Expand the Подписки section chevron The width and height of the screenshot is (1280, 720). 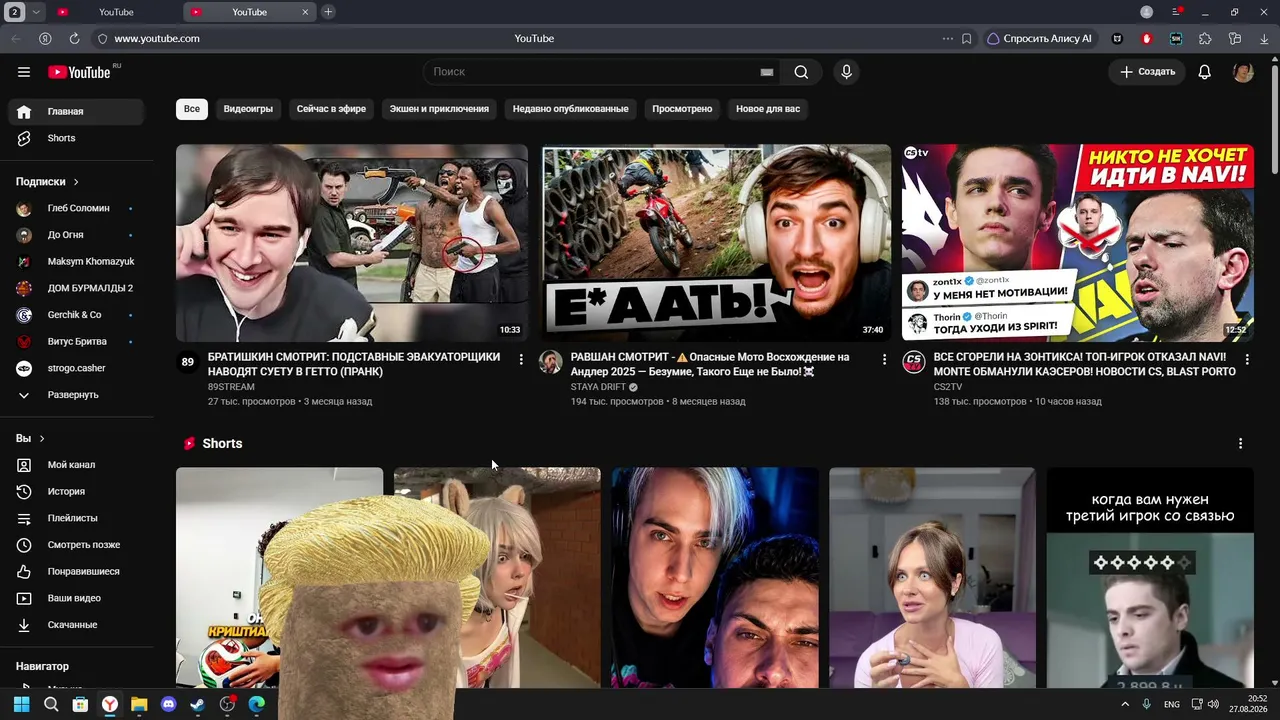pos(76,182)
